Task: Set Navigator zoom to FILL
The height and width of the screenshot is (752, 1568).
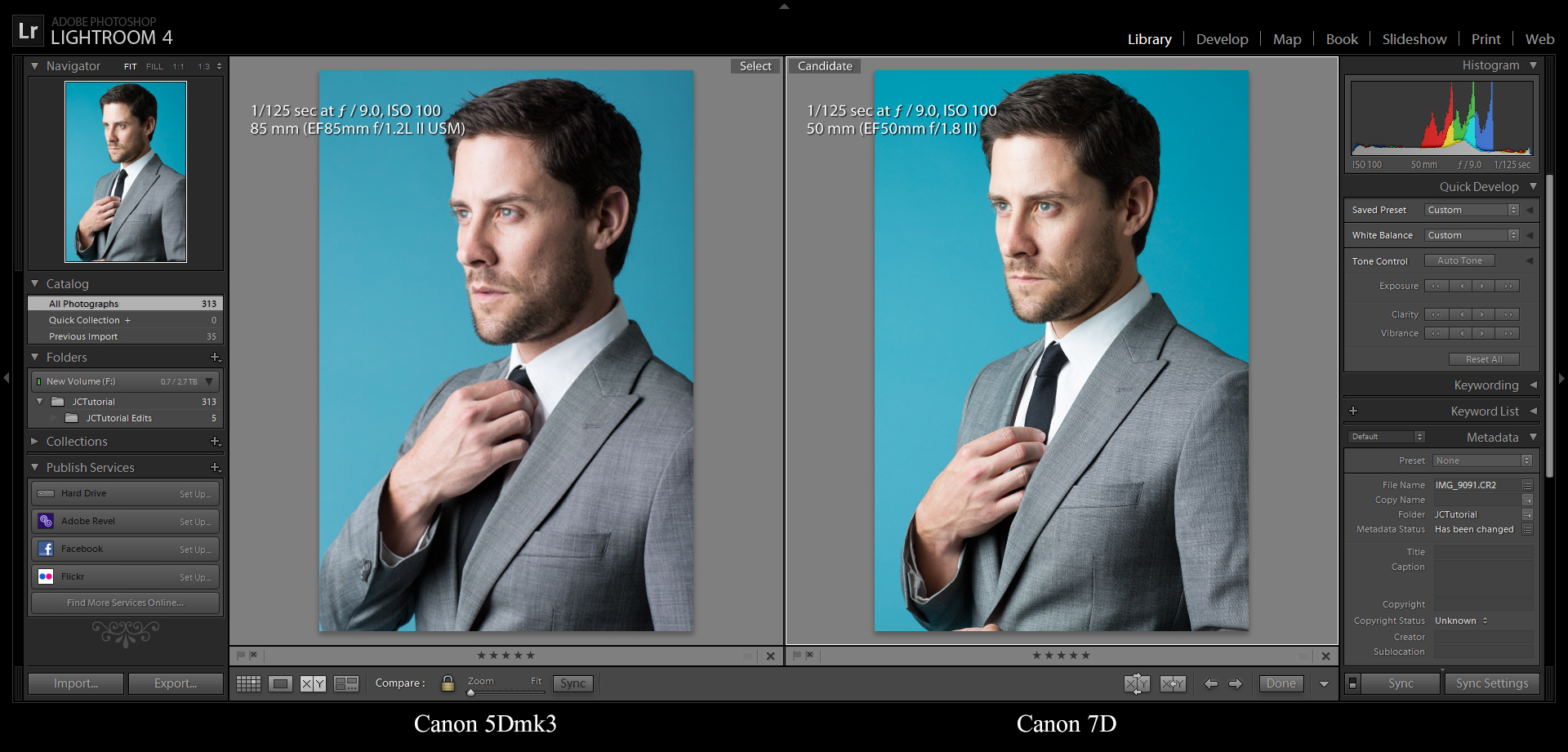Action: (154, 67)
